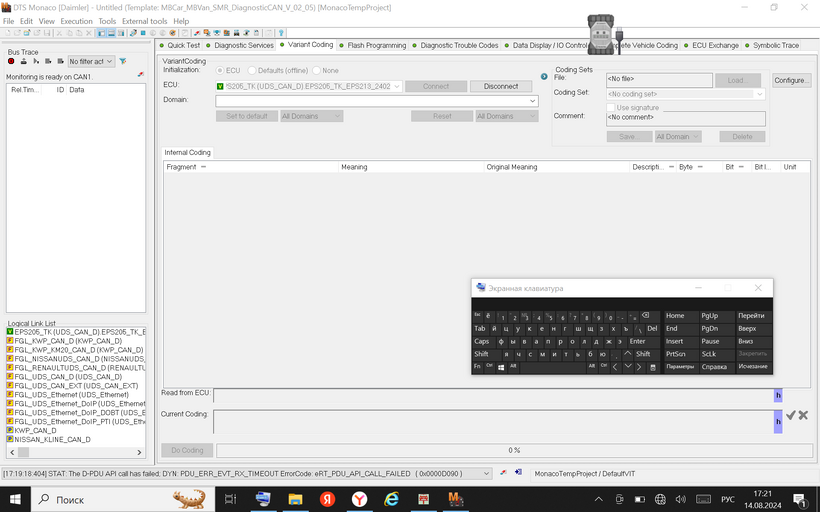
Task: Switch to the Flash Programming tab
Action: pyautogui.click(x=372, y=45)
